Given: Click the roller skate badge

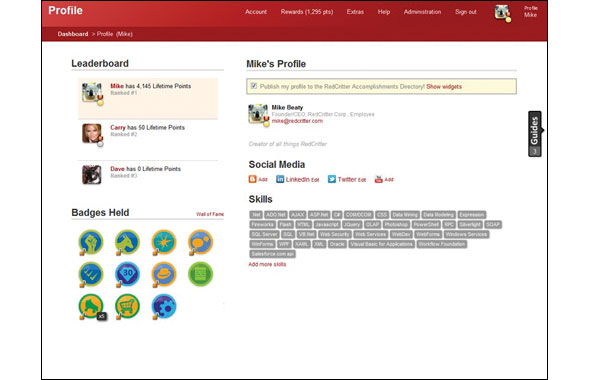Looking at the screenshot, I should (x=91, y=307).
